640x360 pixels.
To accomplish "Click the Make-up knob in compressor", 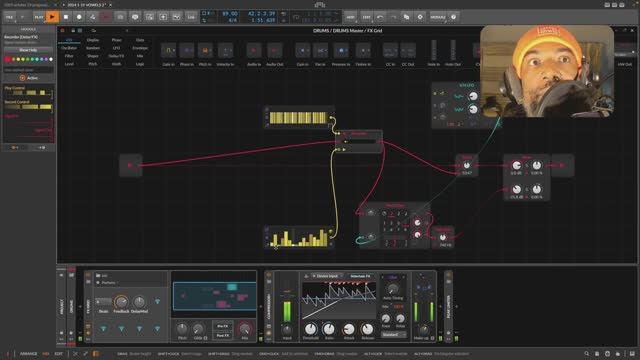I will pos(423,330).
